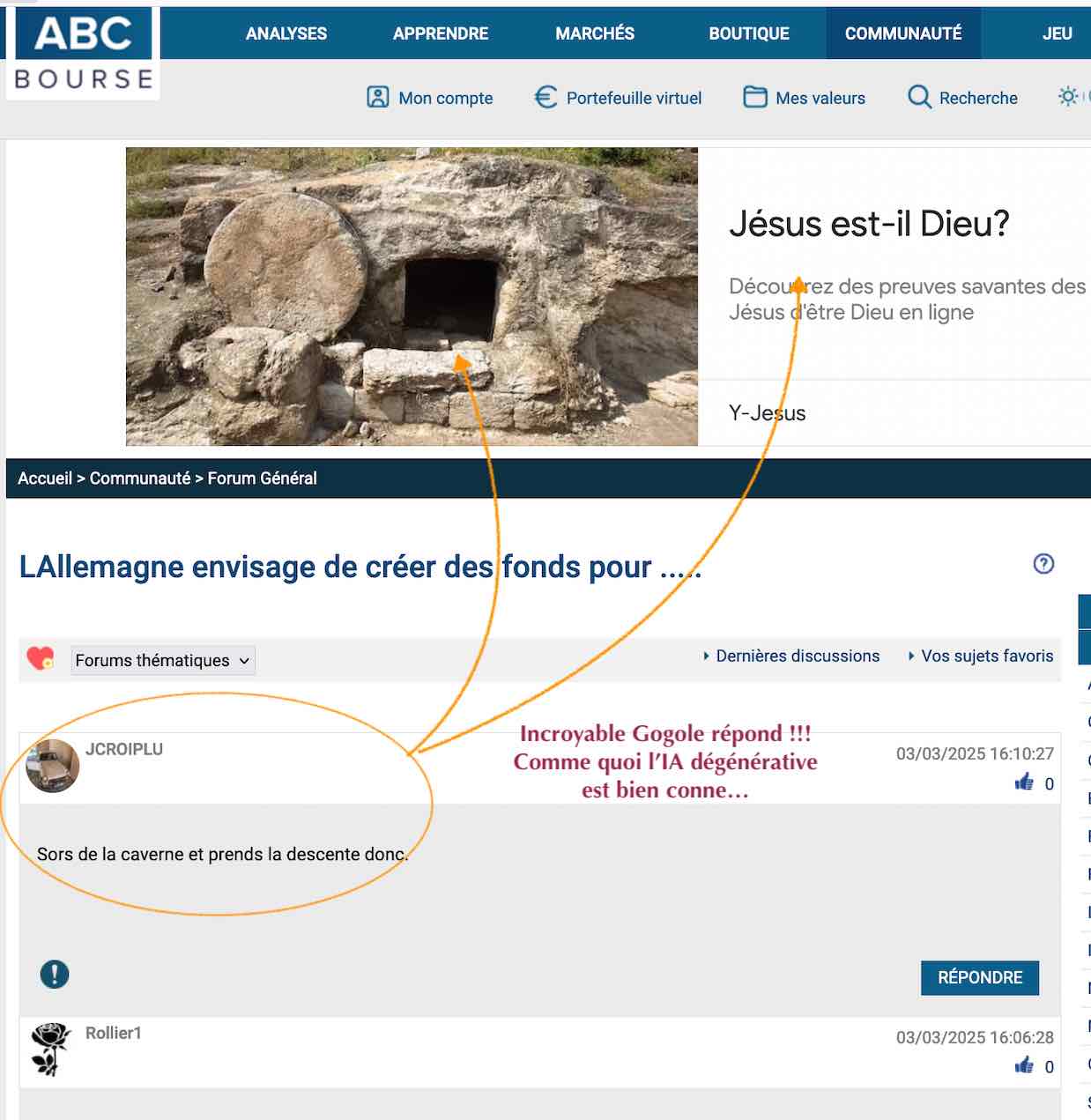This screenshot has height=1120, width=1091.
Task: Go to Dernières discussions
Action: click(798, 656)
